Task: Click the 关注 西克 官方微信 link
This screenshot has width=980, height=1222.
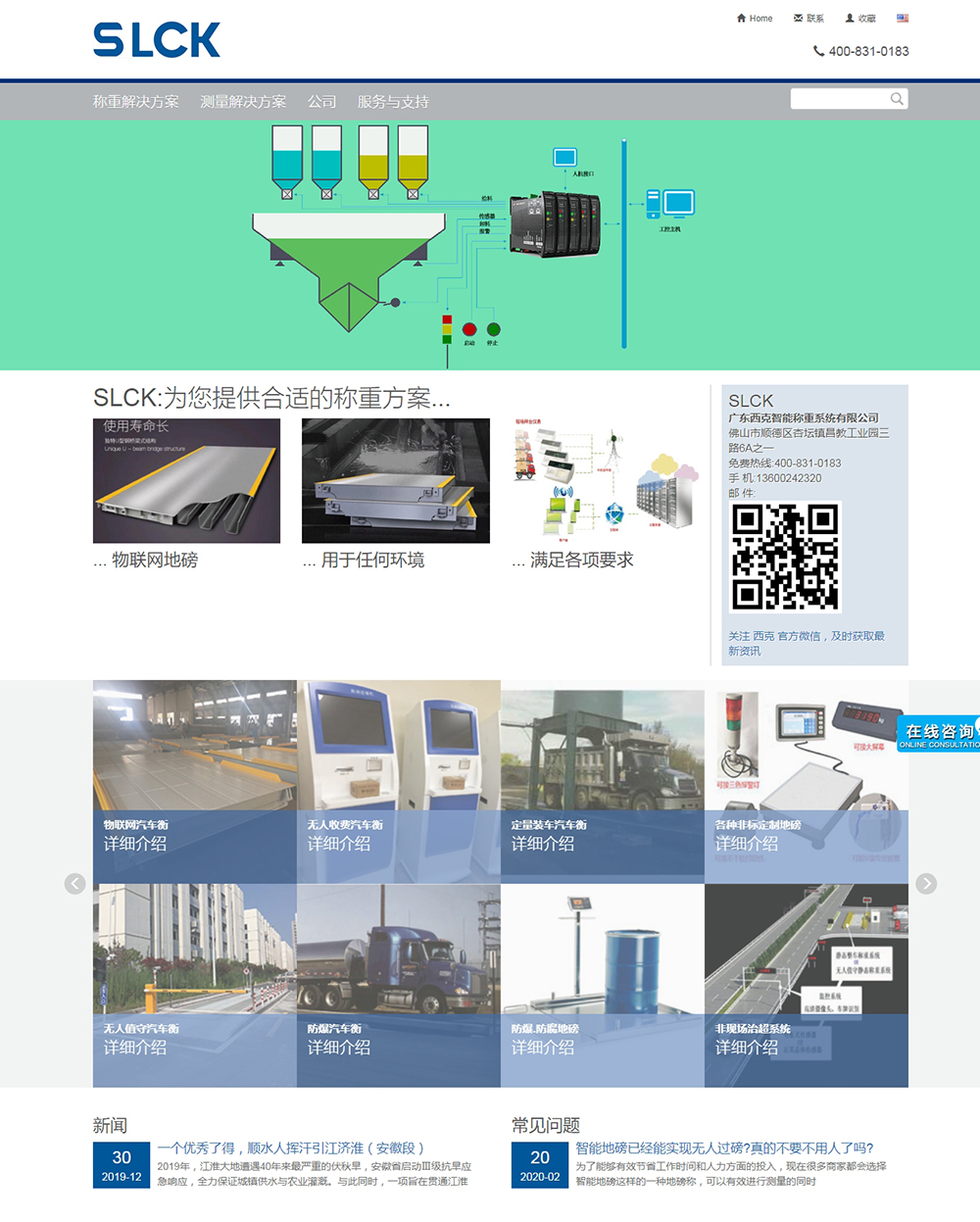Action: (806, 643)
